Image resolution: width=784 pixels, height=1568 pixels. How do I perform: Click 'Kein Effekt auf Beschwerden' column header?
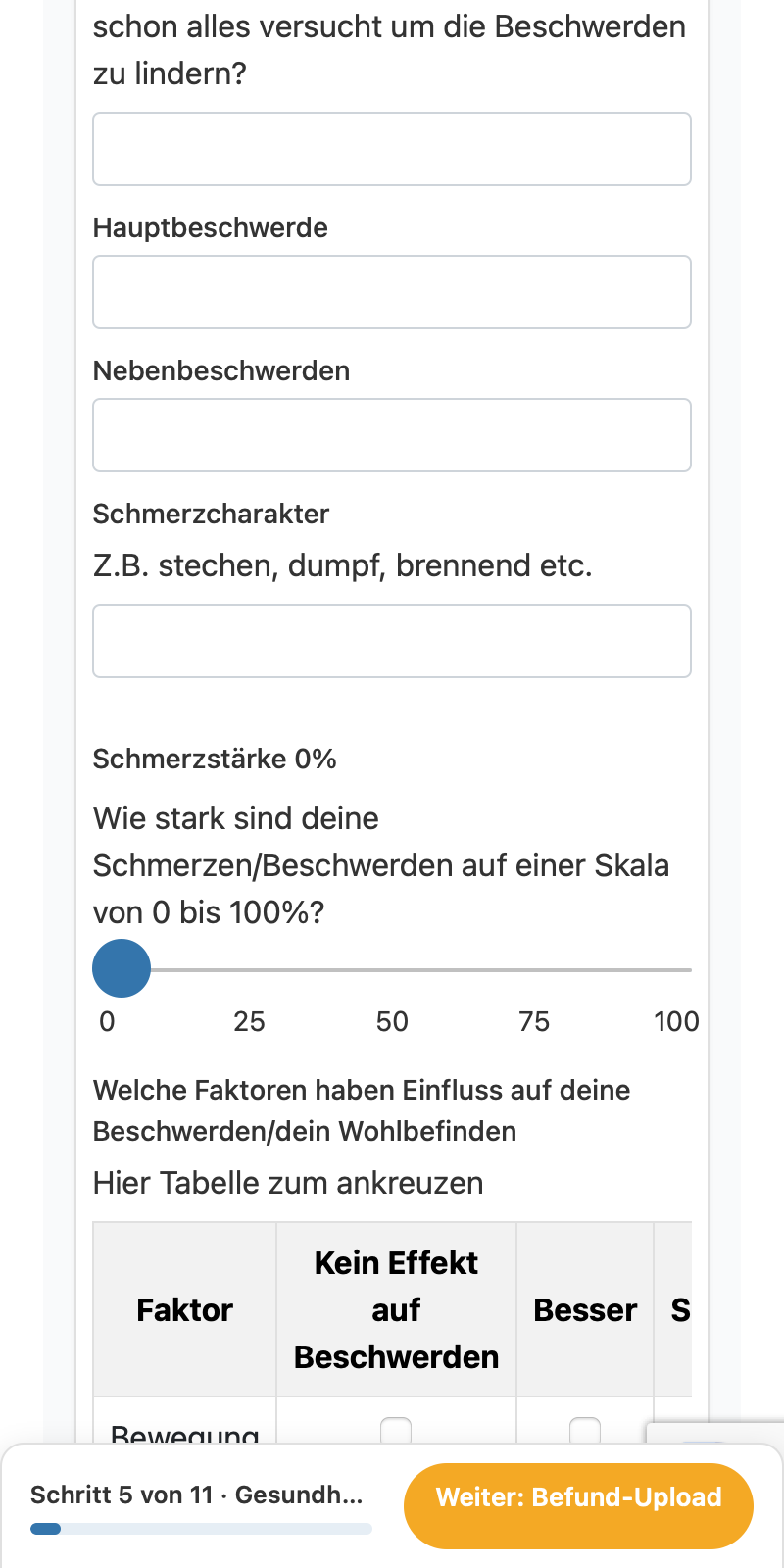coord(396,1310)
